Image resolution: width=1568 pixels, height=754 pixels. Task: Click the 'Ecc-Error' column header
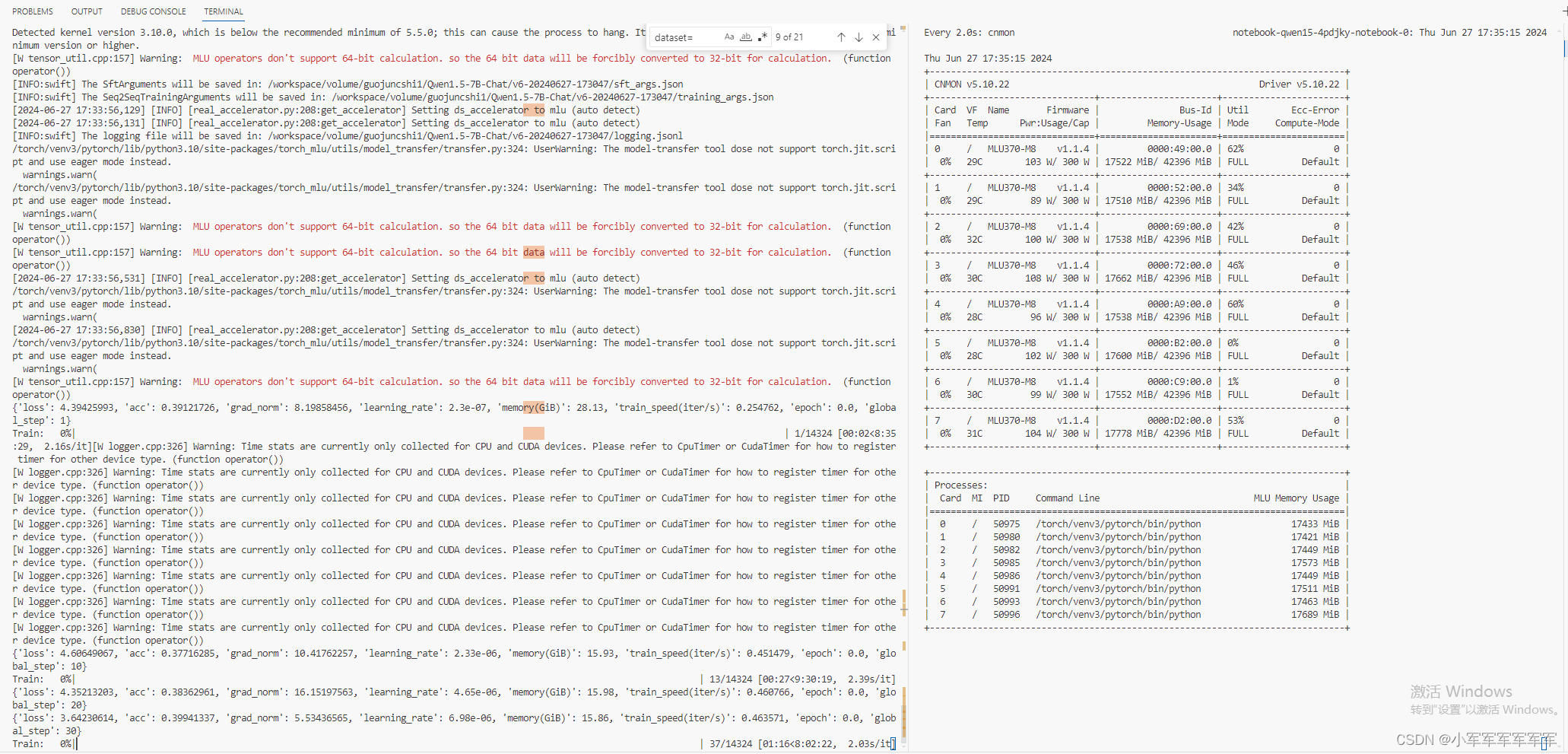pos(1315,110)
